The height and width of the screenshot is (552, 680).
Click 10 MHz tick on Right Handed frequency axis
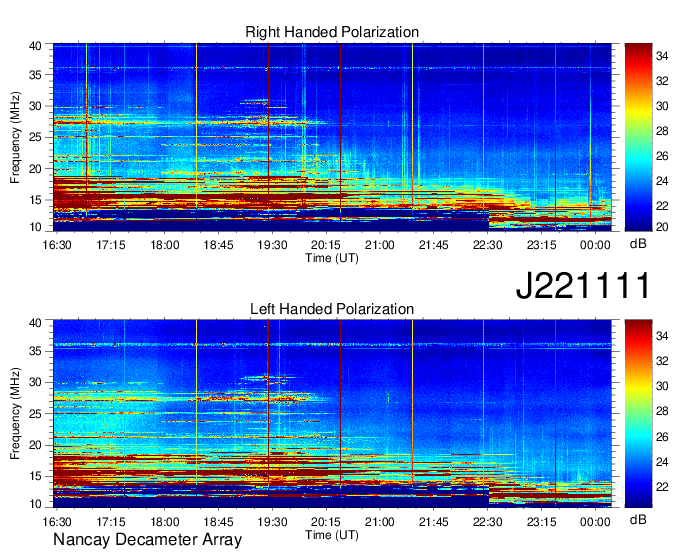click(35, 227)
